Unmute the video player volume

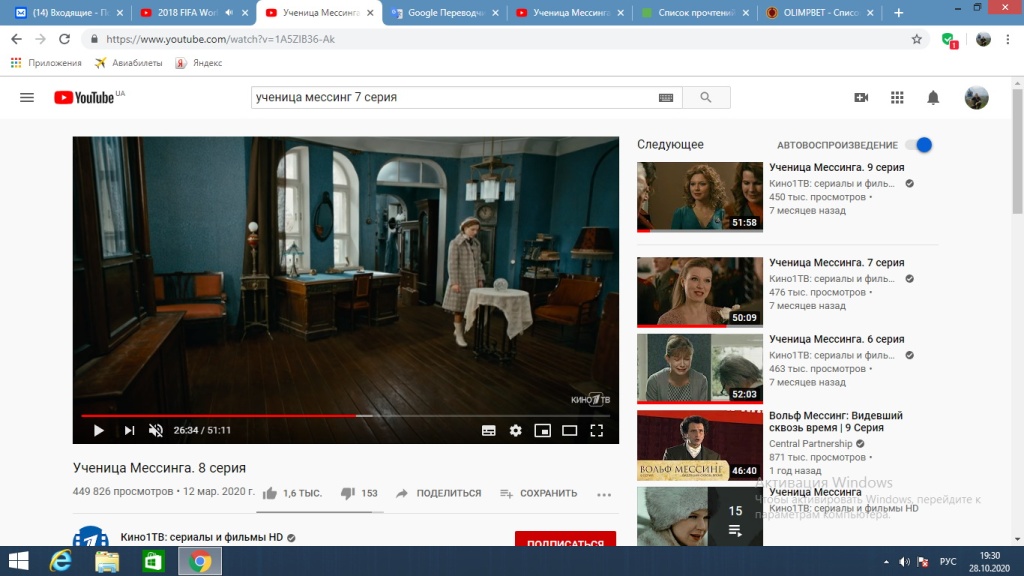[155, 430]
